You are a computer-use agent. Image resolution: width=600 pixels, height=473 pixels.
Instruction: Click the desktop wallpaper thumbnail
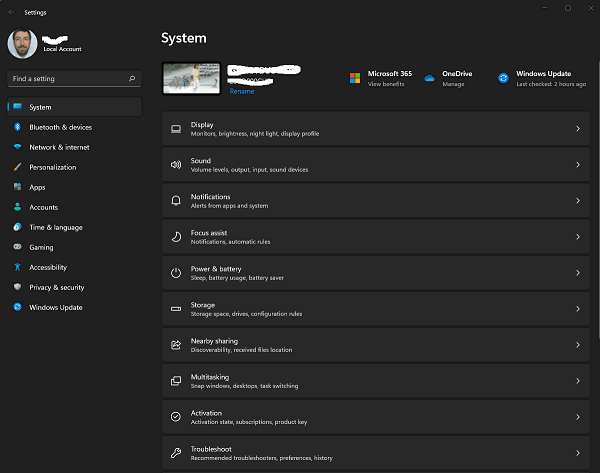click(x=192, y=78)
